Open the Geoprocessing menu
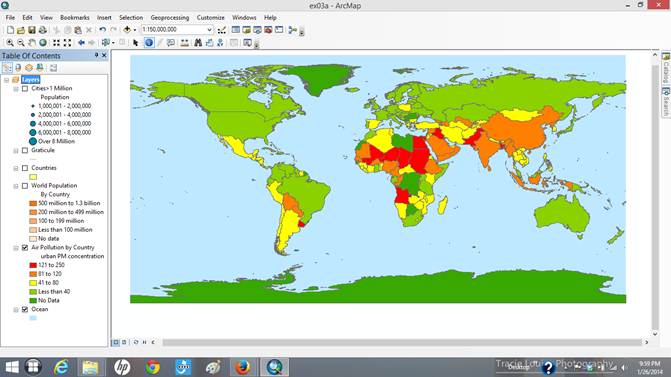The height and width of the screenshot is (377, 671). [169, 18]
